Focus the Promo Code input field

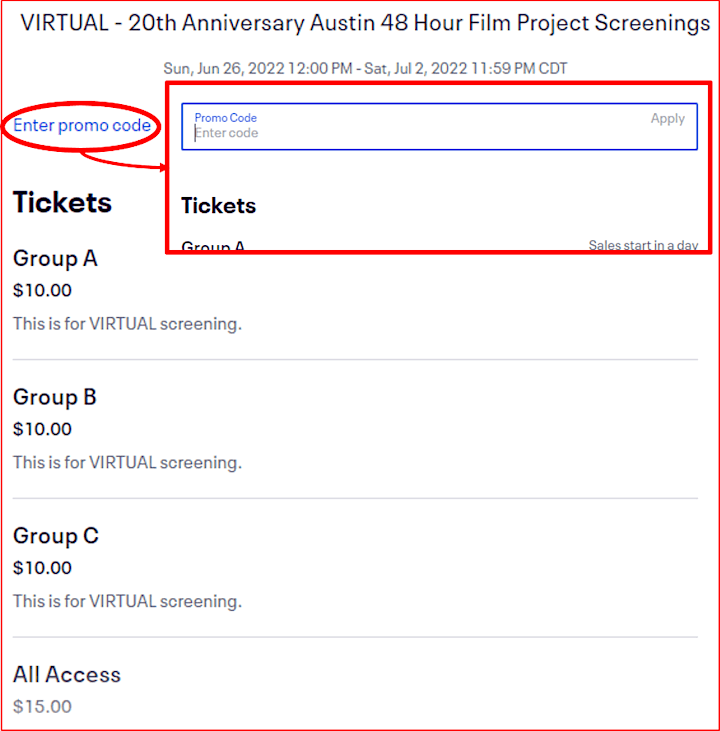click(x=439, y=126)
